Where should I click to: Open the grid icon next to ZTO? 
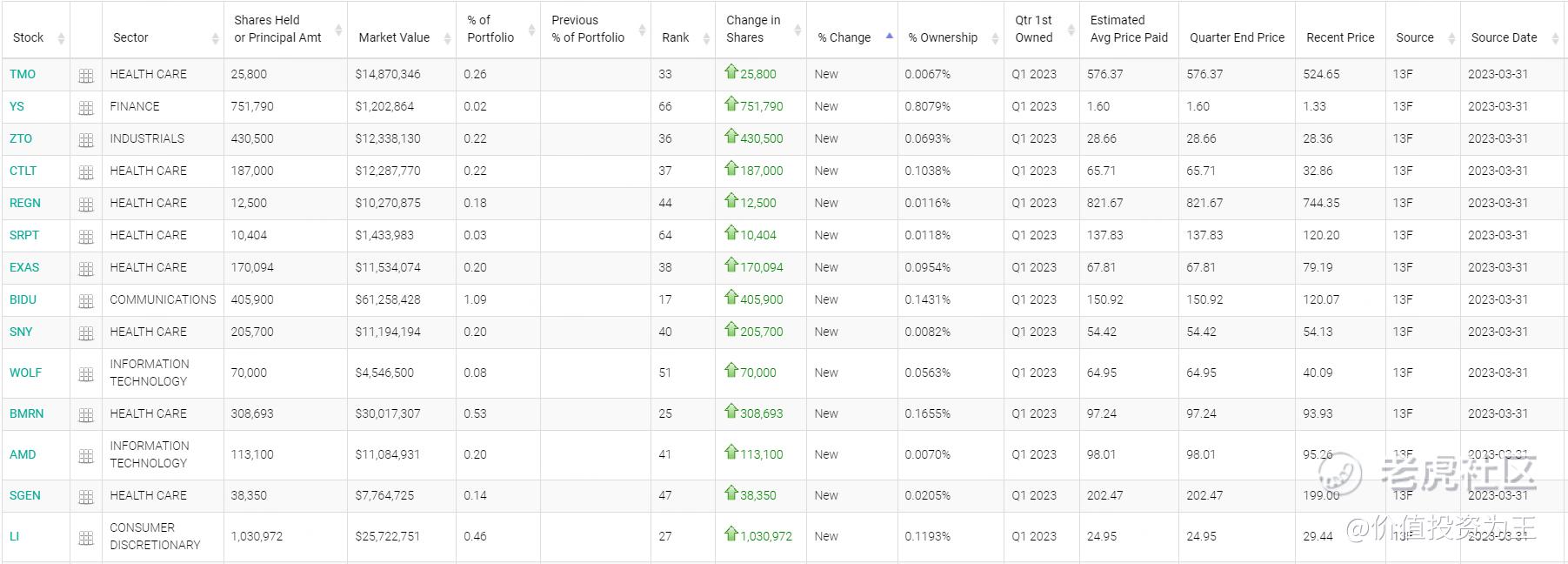pos(86,140)
